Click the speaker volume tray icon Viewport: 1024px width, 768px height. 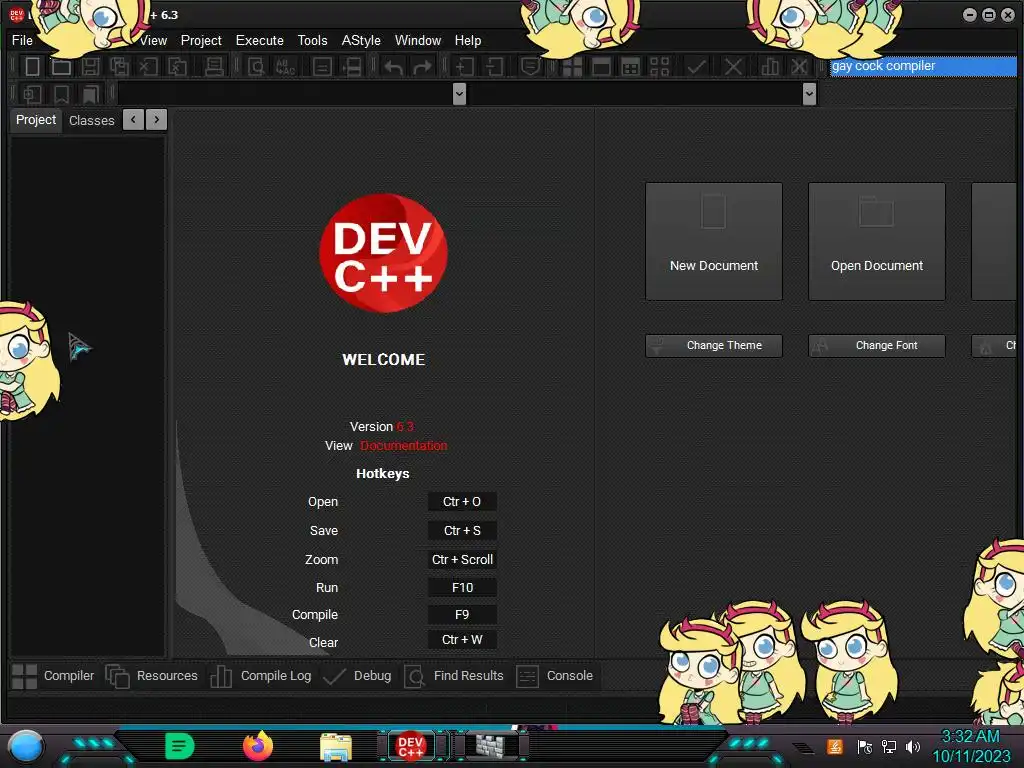(x=913, y=746)
